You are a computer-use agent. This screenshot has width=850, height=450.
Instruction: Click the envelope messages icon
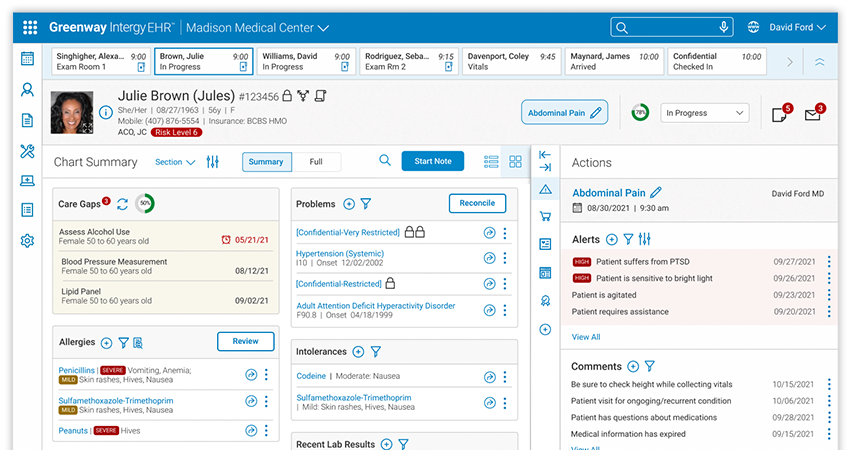click(812, 115)
